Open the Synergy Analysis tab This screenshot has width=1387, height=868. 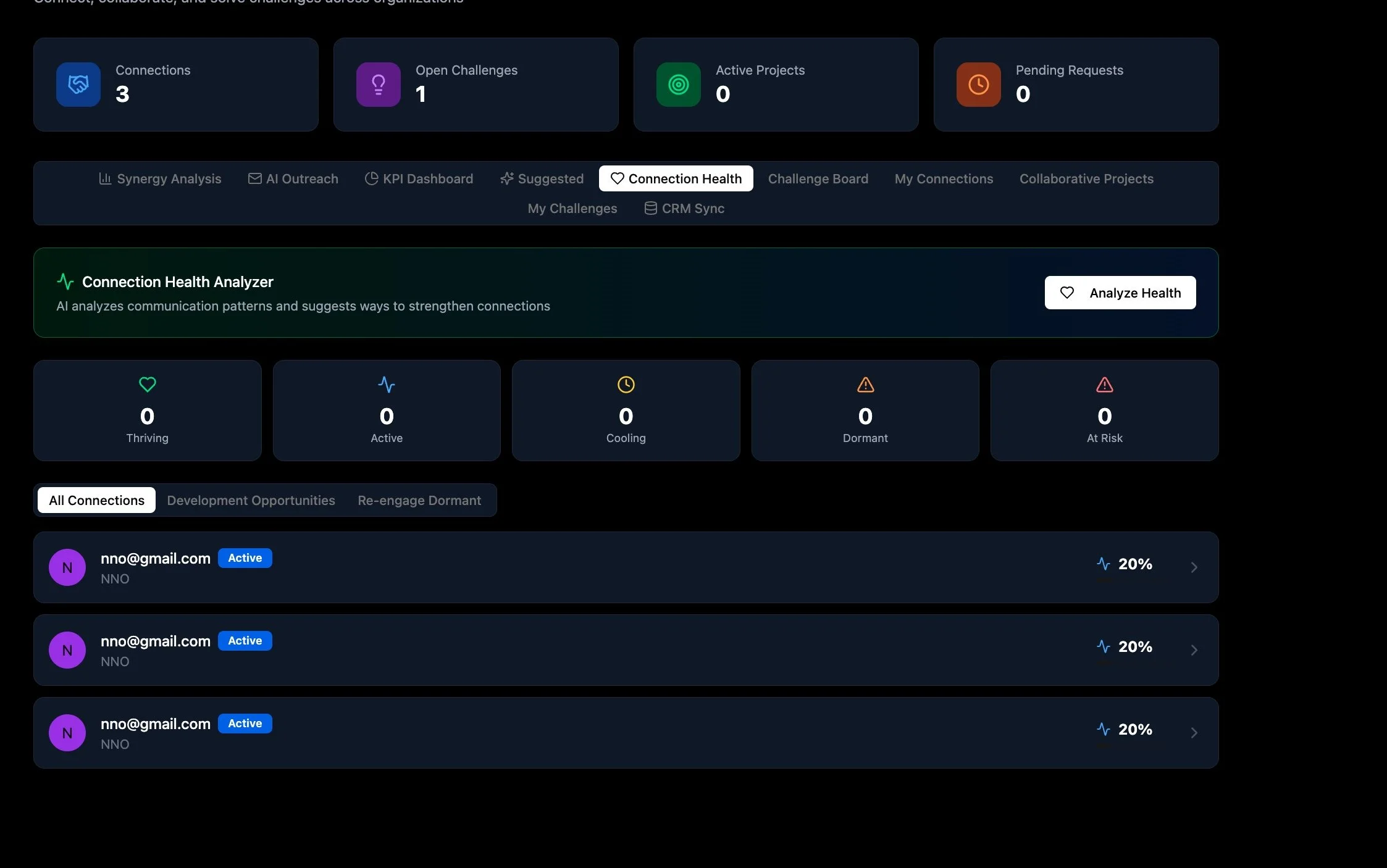click(160, 179)
